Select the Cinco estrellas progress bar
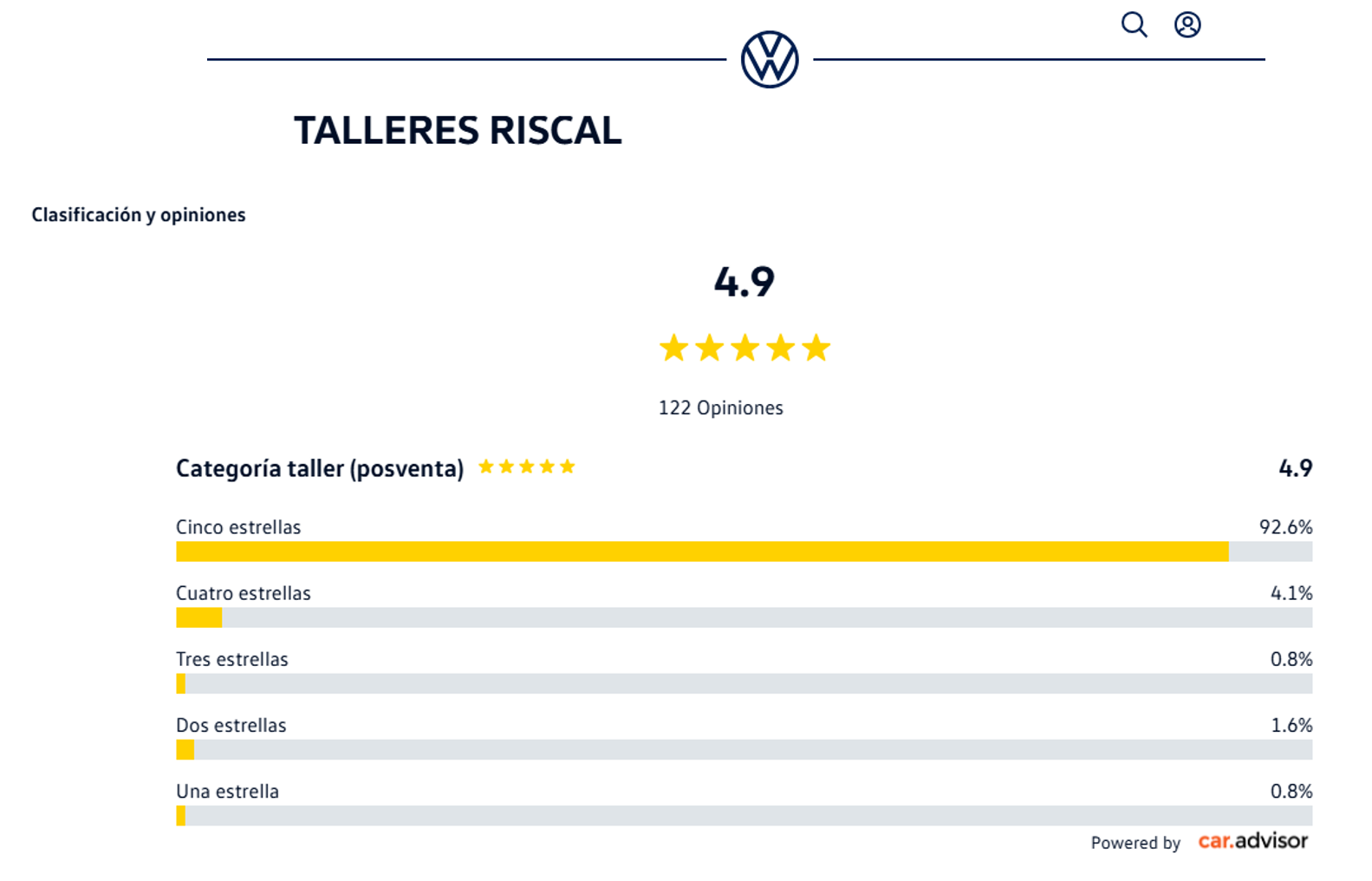Screen dimensions: 1372x881 pyautogui.click(x=744, y=551)
